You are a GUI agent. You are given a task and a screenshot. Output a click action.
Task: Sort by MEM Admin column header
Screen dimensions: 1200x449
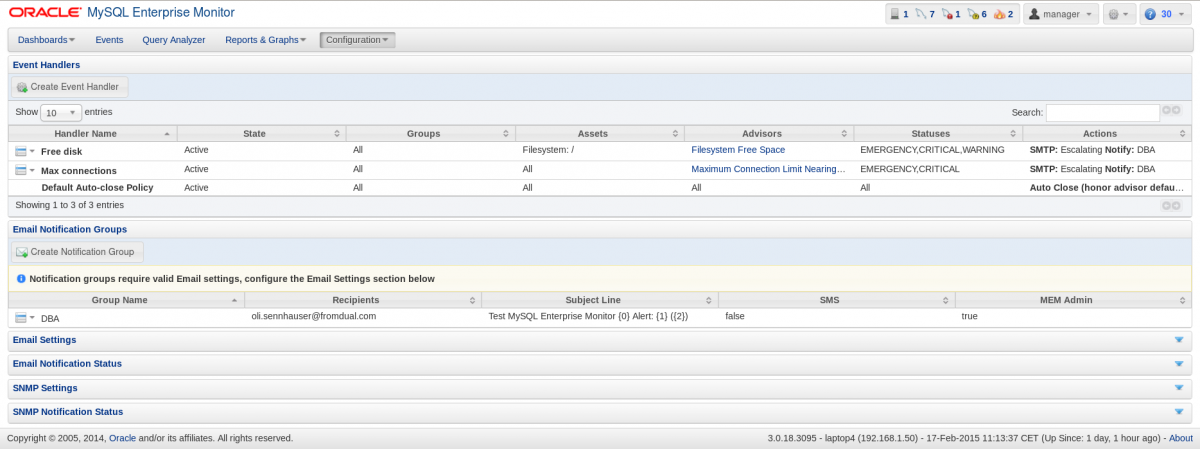1073,300
